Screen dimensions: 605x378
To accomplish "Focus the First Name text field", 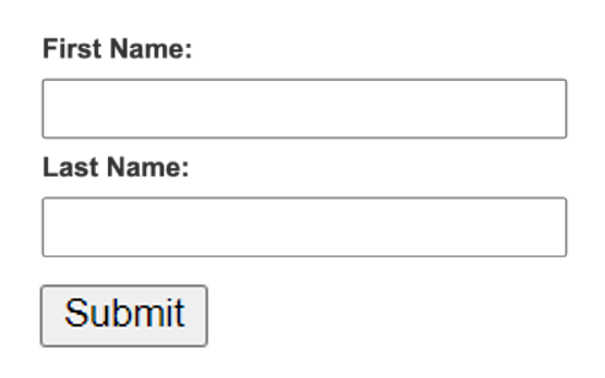I will point(304,108).
